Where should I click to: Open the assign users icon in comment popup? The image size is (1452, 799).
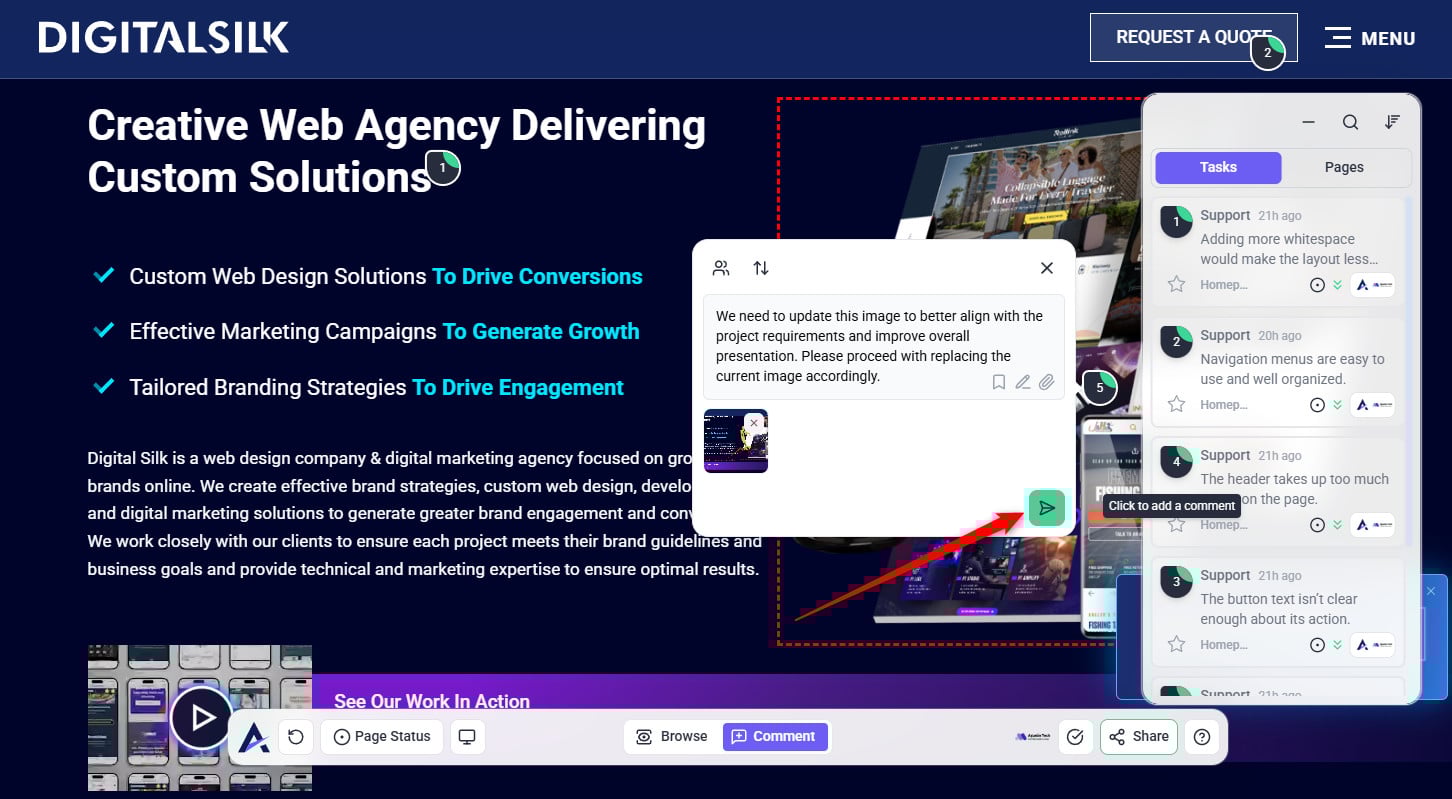pos(721,268)
